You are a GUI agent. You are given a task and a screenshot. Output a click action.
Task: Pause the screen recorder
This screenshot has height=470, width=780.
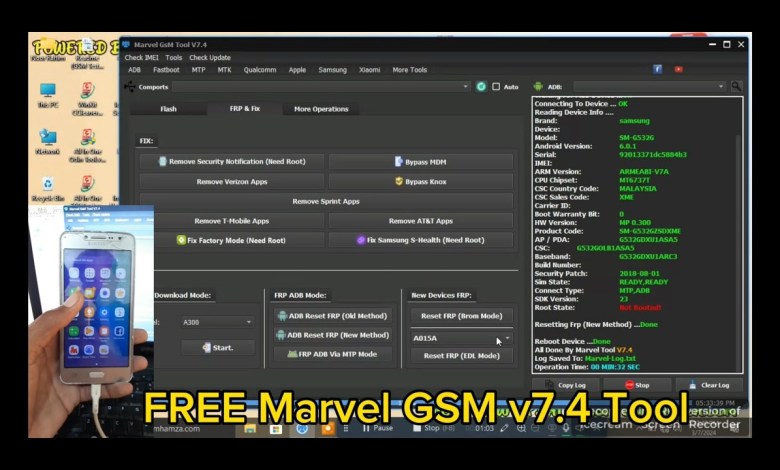click(378, 428)
